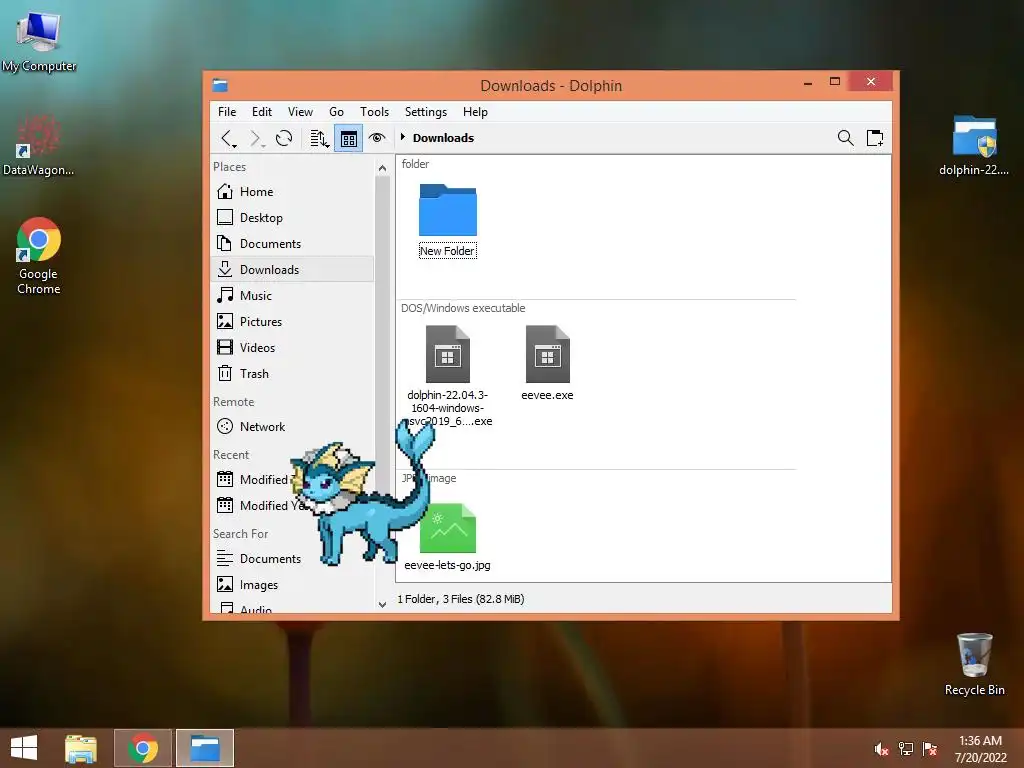The image size is (1024, 768).
Task: Click the Music note icon
Action: 225,295
